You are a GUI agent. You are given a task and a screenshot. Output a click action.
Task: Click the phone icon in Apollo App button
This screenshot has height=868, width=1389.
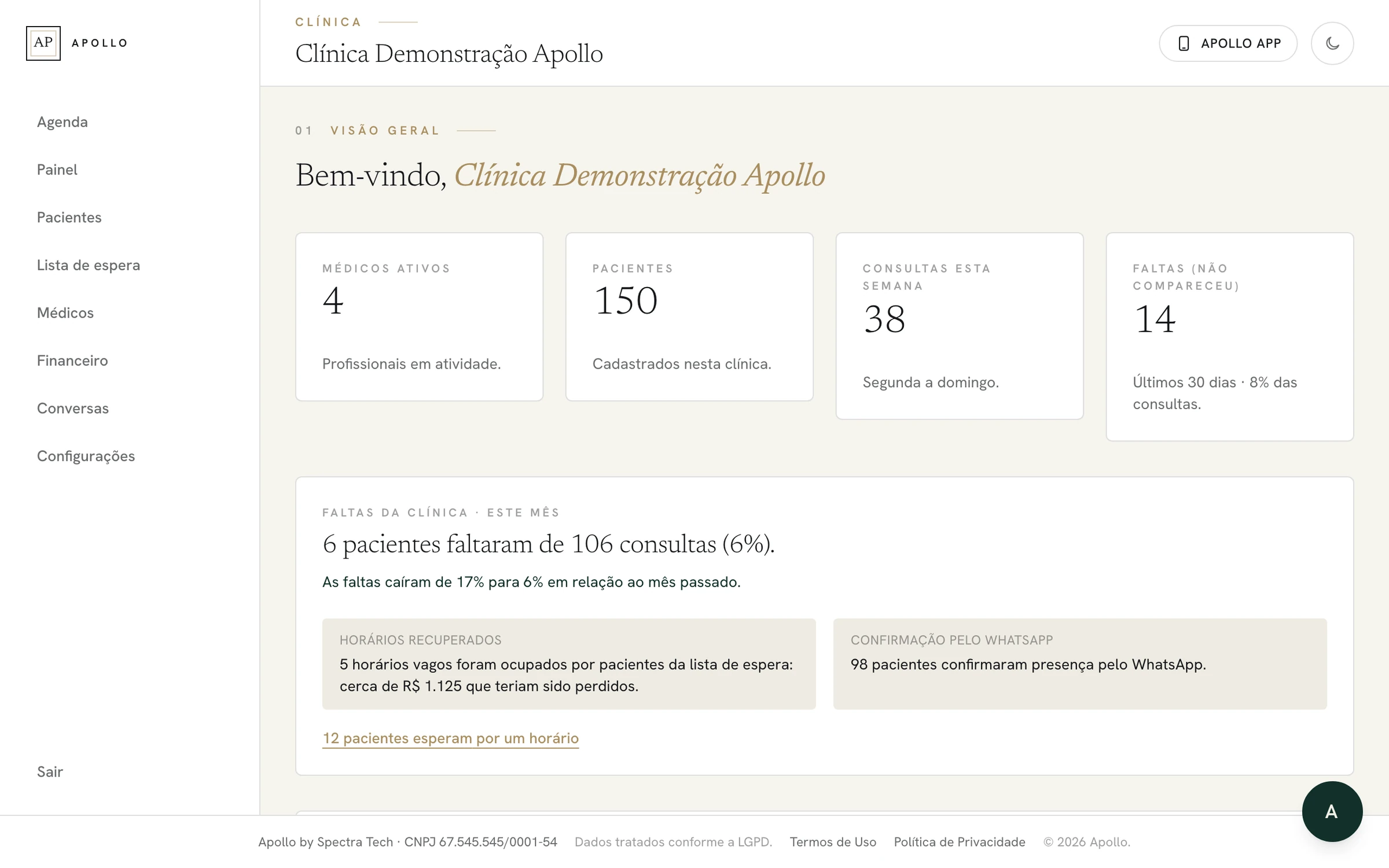click(x=1184, y=43)
